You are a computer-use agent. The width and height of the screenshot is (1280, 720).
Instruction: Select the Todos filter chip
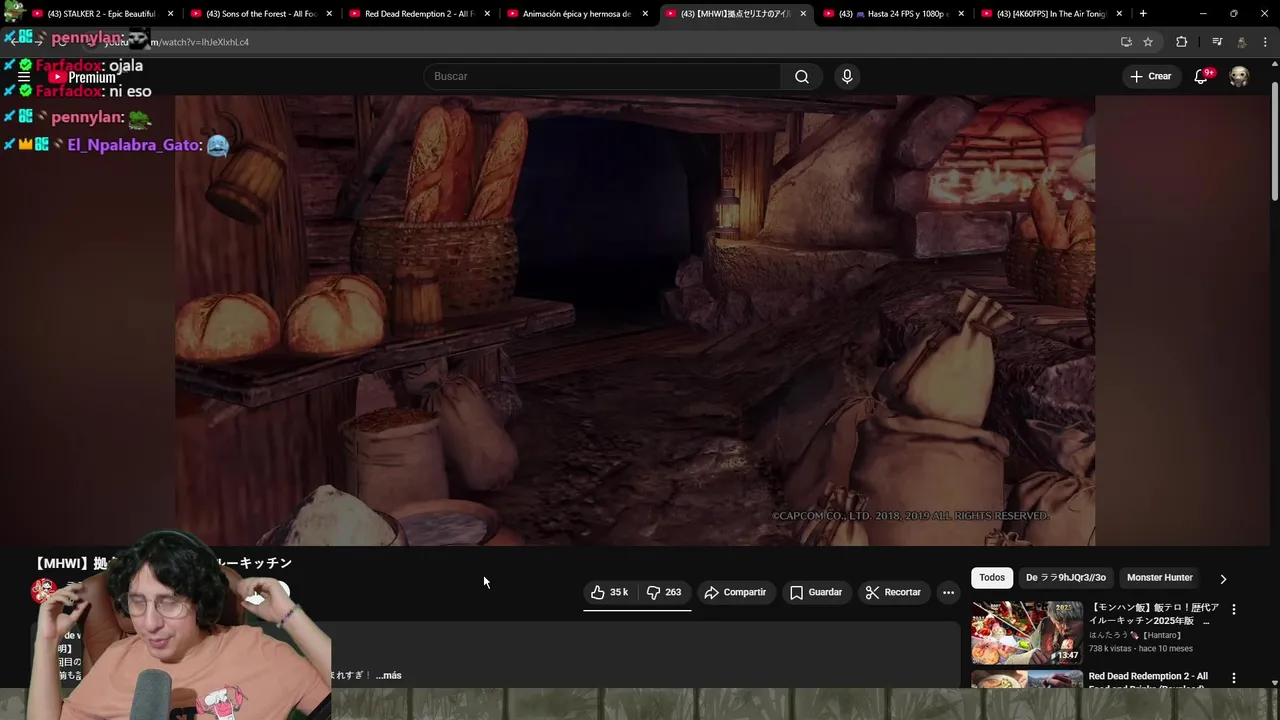pos(992,578)
